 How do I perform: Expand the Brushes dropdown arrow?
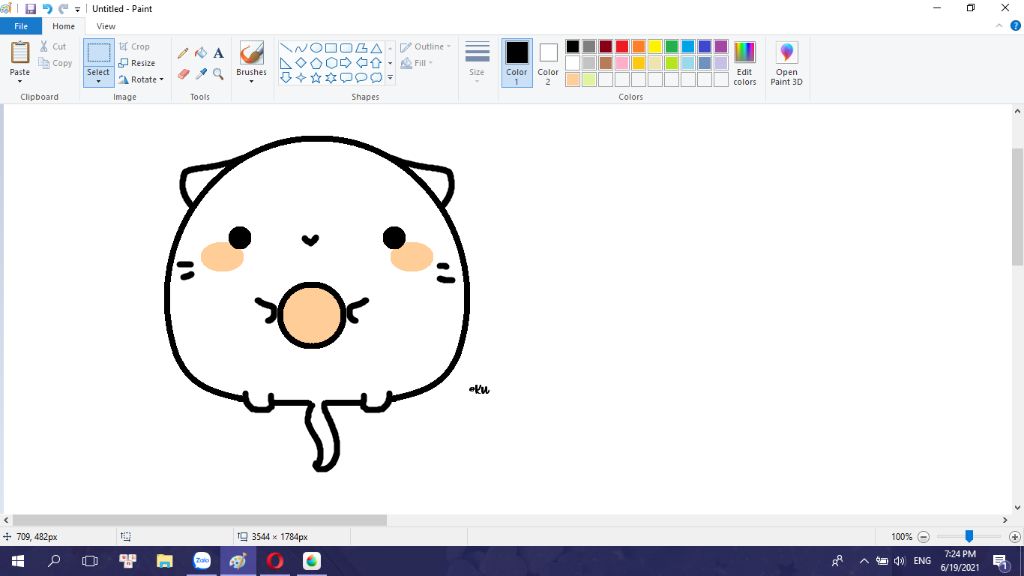[x=251, y=82]
